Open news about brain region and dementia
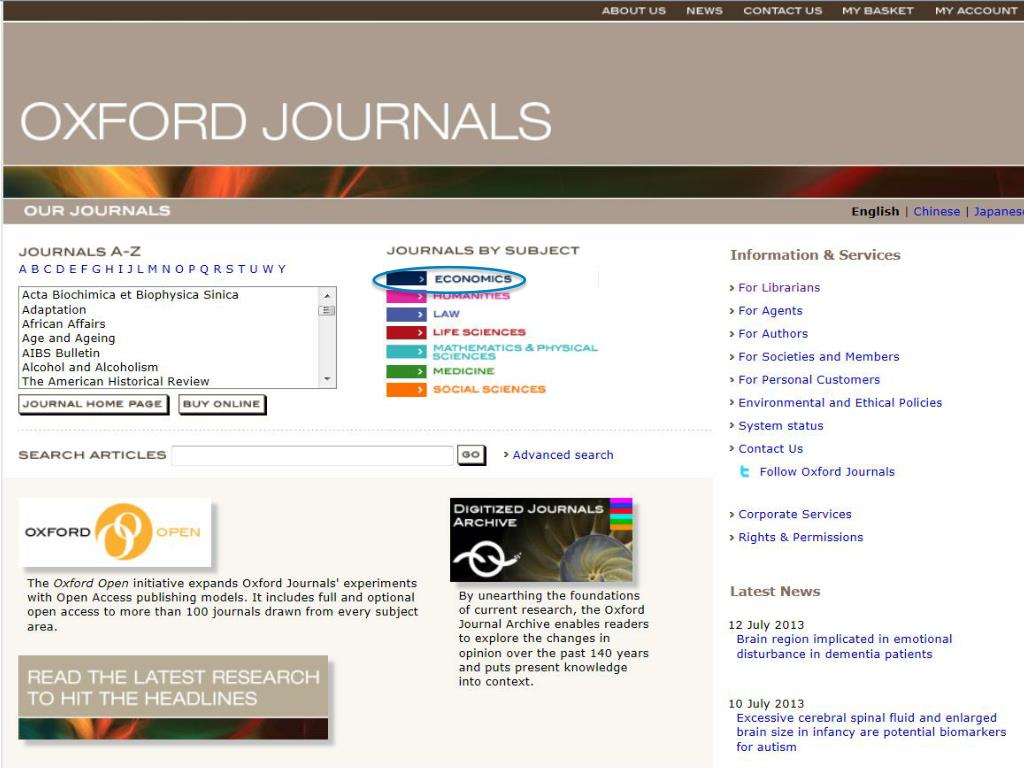 844,647
